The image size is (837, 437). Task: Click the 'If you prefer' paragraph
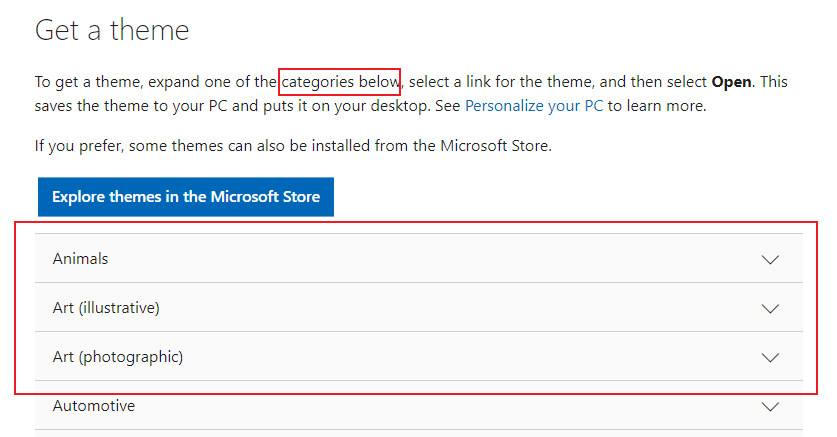[293, 146]
